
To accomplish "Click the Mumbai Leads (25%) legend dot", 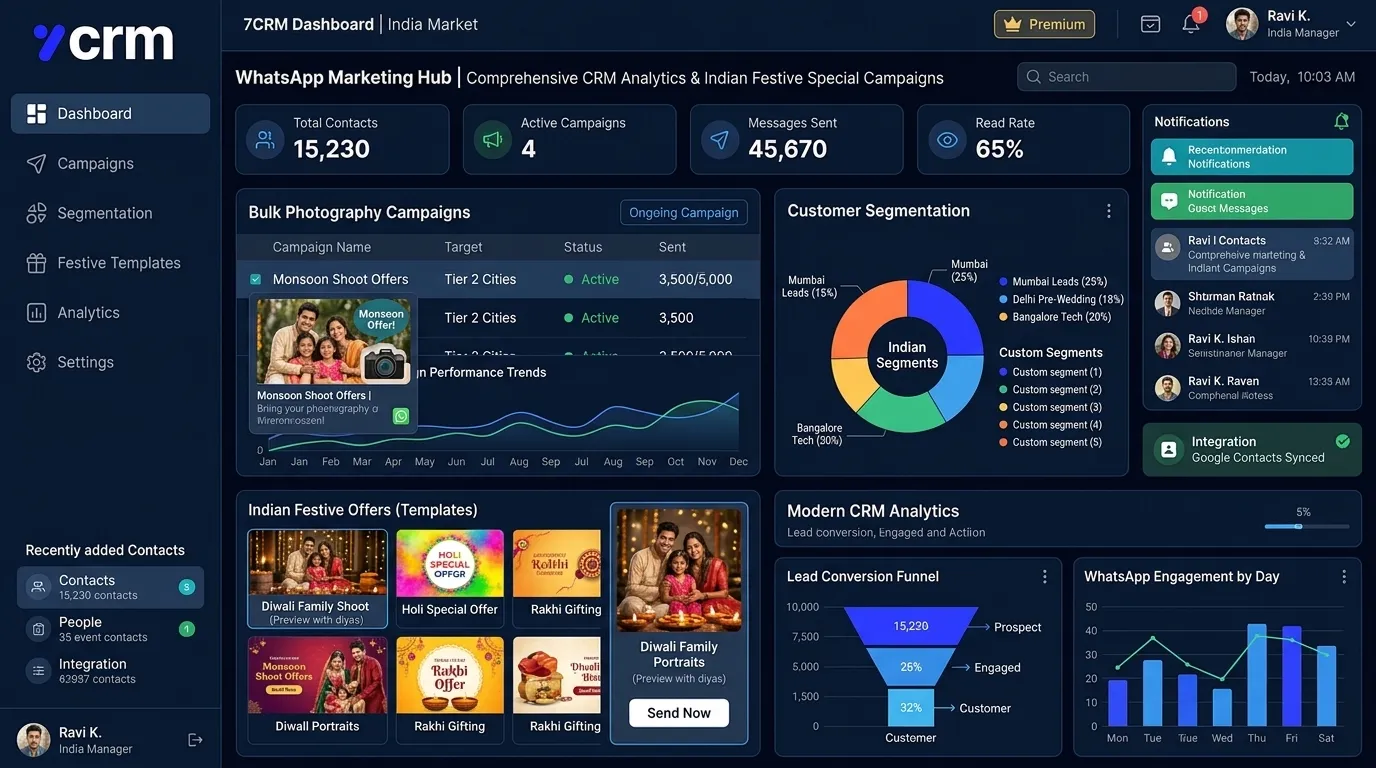I will [1003, 282].
